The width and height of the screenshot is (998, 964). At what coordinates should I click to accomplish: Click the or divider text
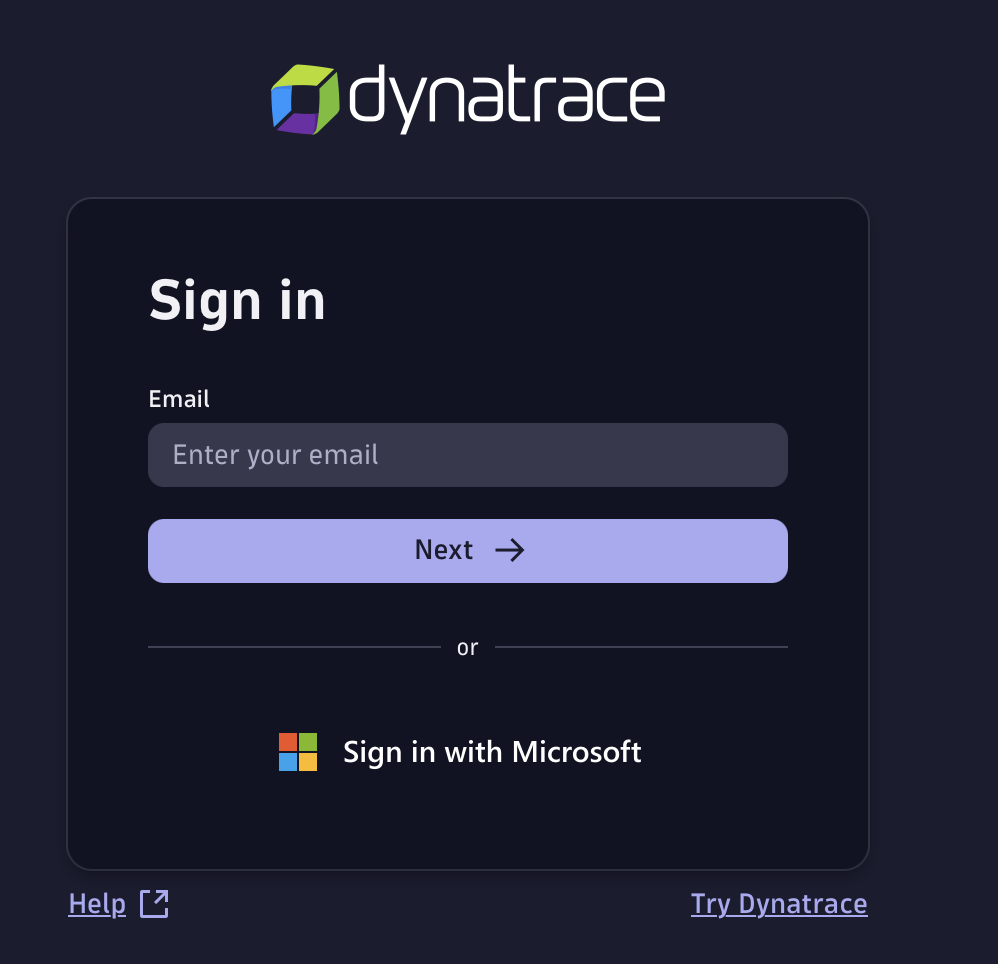point(467,647)
